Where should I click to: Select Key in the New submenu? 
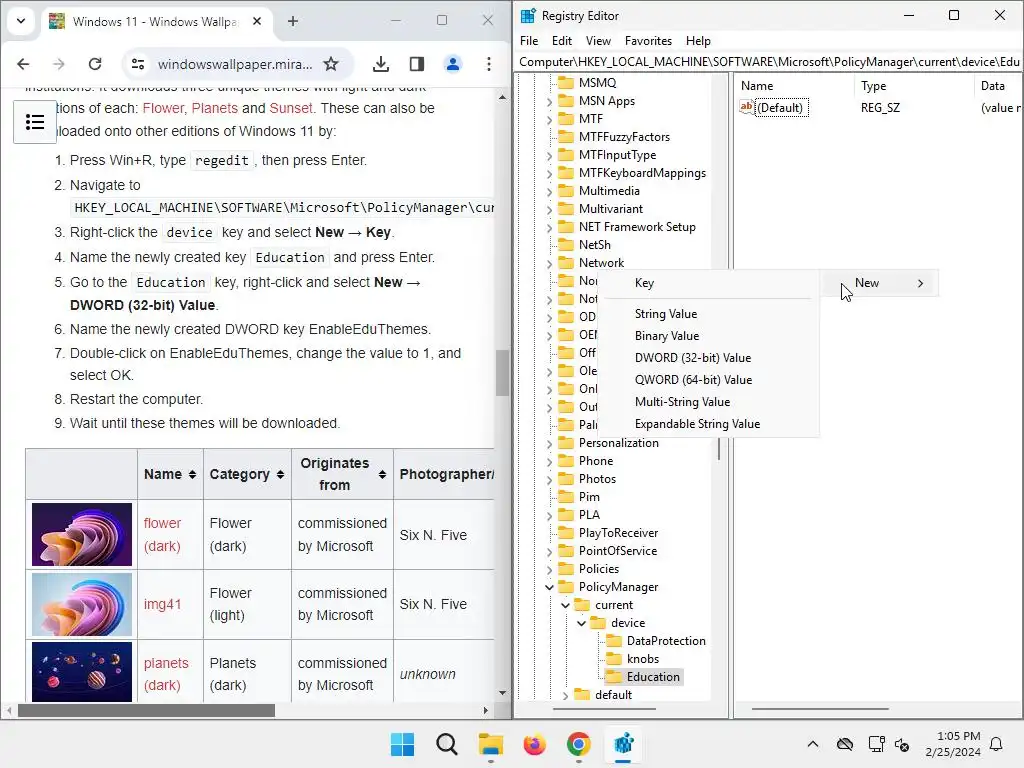click(708, 283)
